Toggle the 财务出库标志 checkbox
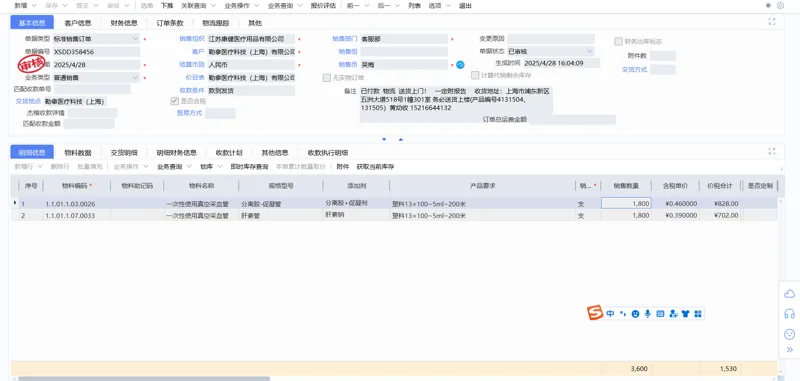 click(x=618, y=41)
